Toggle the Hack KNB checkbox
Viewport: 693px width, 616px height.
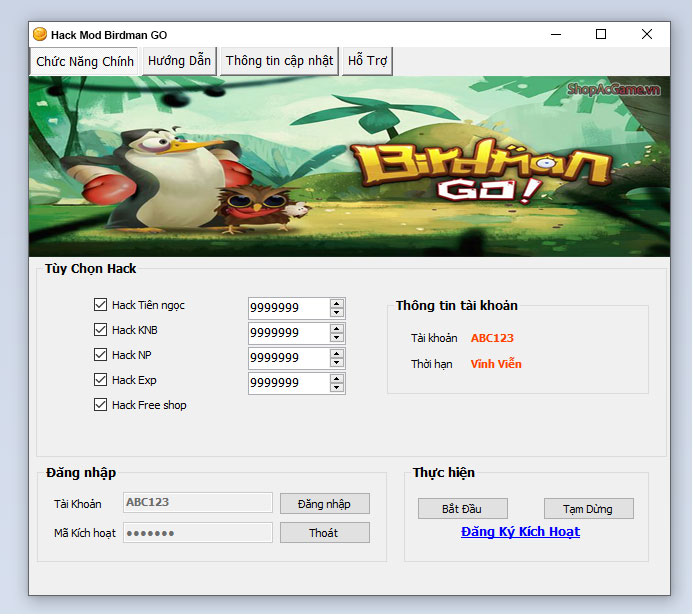pyautogui.click(x=100, y=330)
